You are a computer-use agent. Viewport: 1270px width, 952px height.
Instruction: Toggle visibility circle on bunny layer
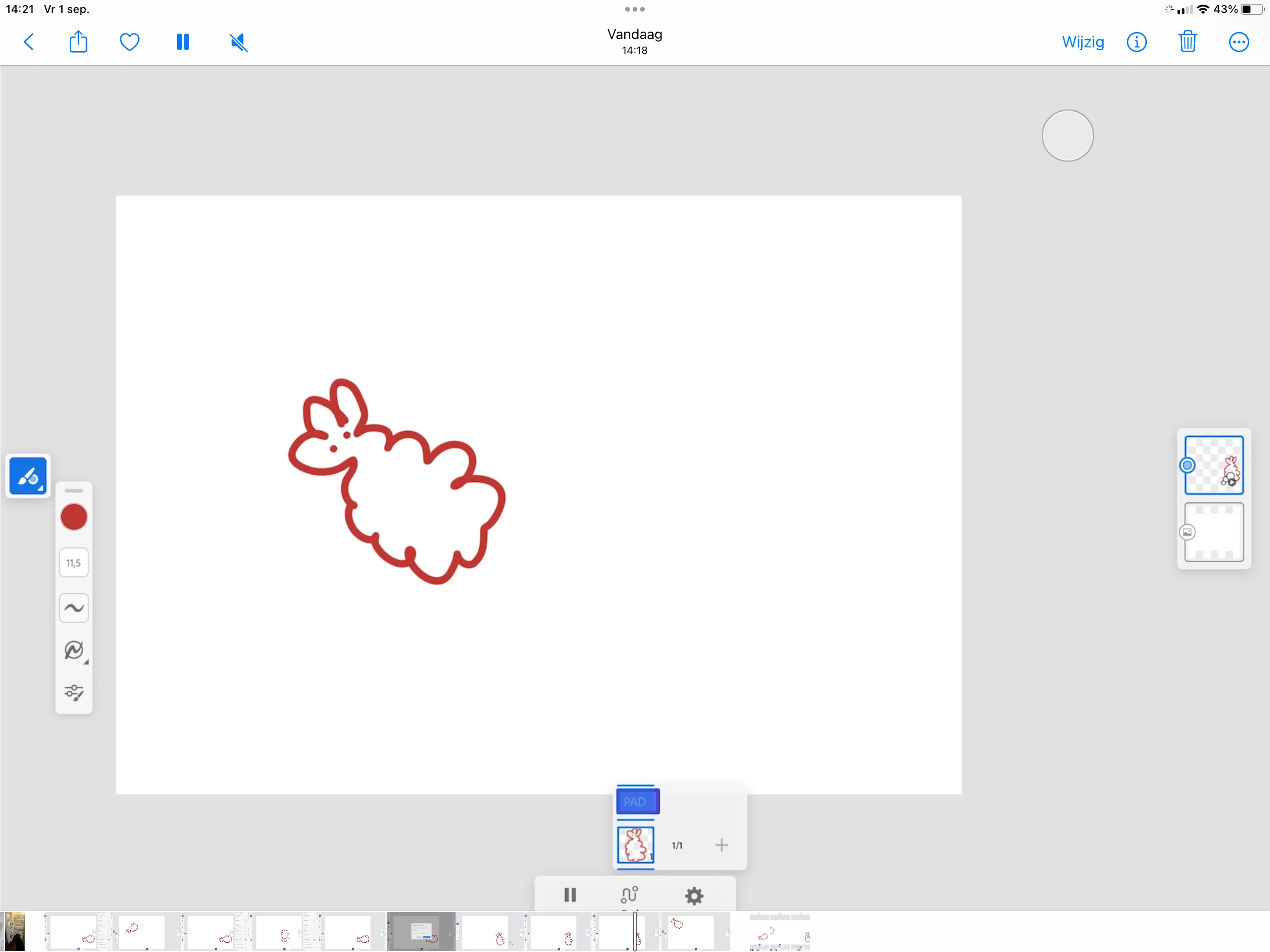pyautogui.click(x=1187, y=465)
